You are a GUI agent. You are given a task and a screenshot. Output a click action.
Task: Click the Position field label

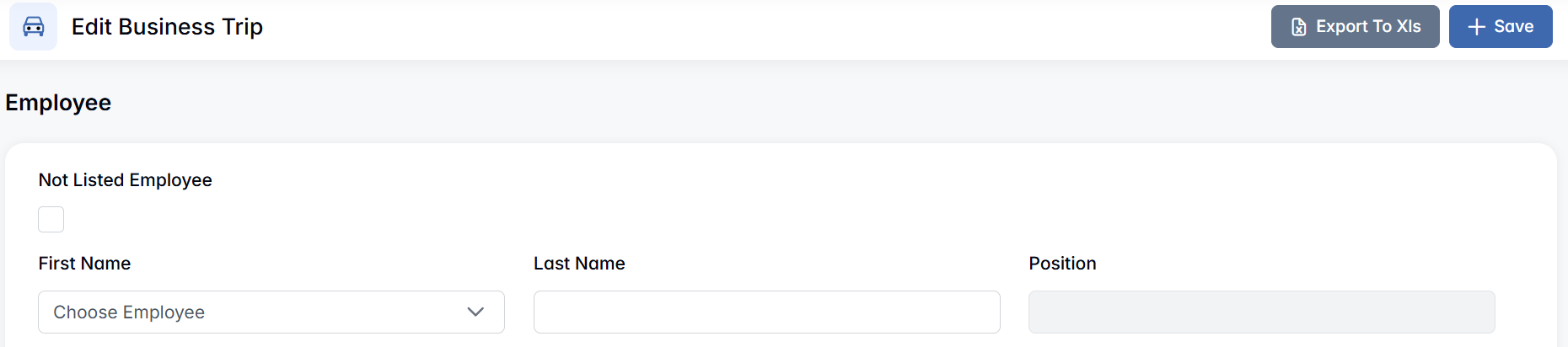point(1062,264)
